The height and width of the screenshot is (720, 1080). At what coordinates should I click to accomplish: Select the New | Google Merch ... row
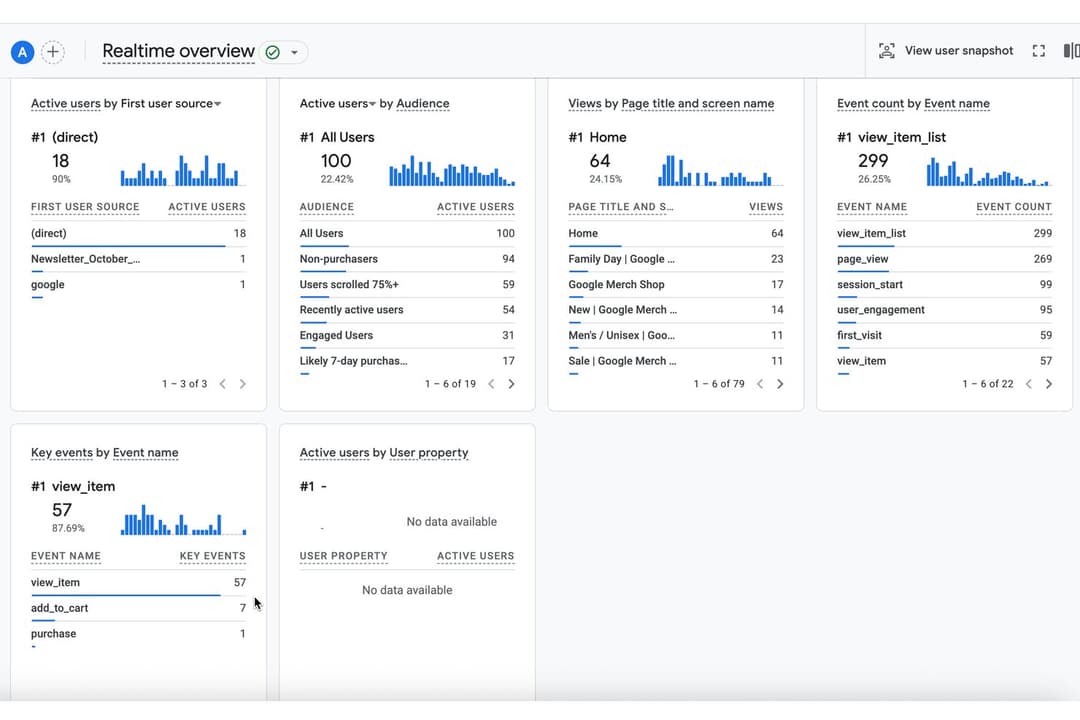pos(676,310)
